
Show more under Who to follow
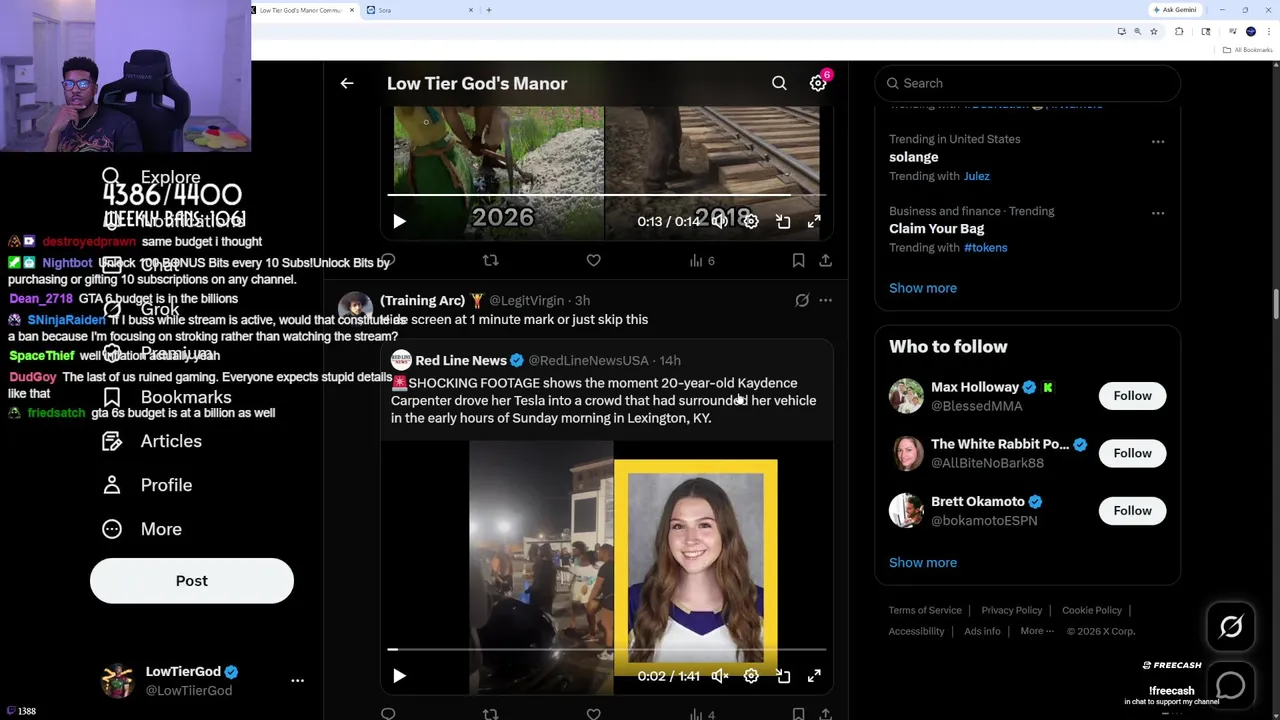(x=923, y=562)
